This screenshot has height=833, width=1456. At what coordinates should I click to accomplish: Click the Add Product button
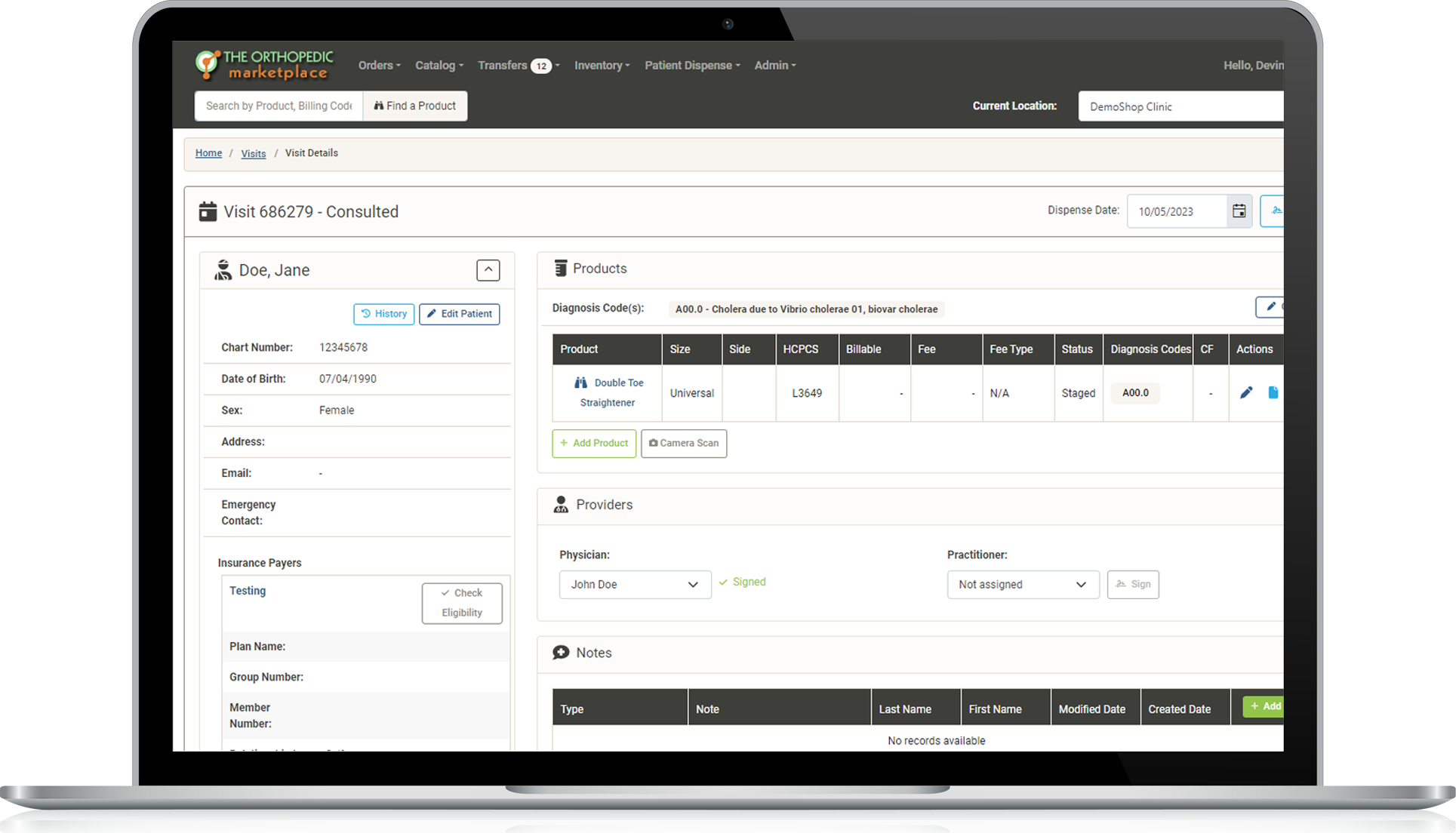click(x=594, y=444)
